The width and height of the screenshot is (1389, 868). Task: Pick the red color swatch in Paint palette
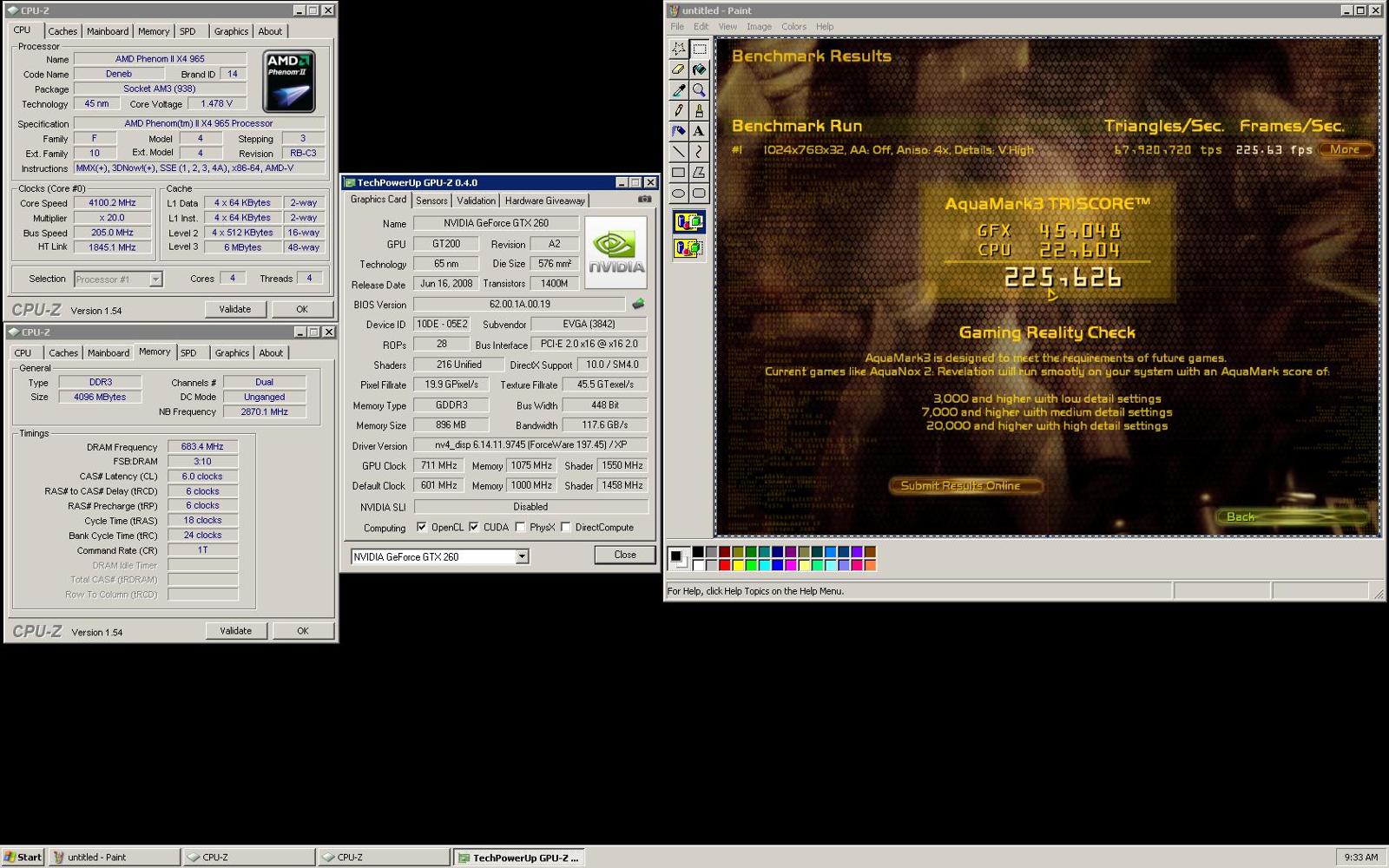pyautogui.click(x=724, y=565)
